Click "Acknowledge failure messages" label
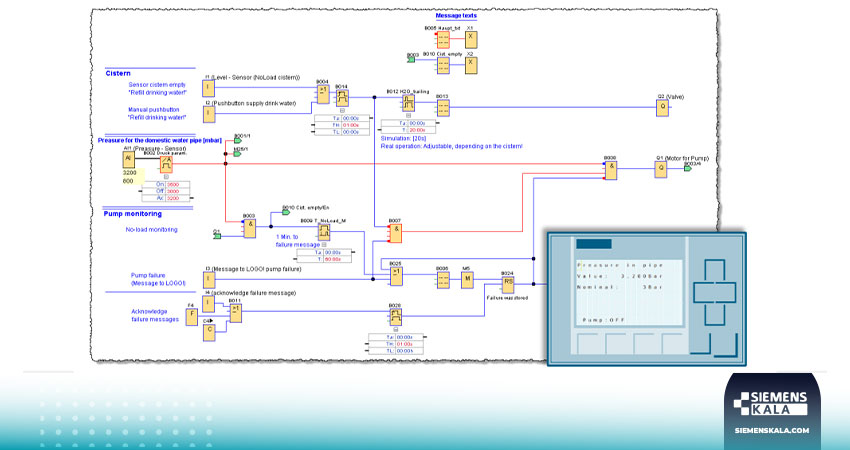This screenshot has height=450, width=850. coord(155,316)
